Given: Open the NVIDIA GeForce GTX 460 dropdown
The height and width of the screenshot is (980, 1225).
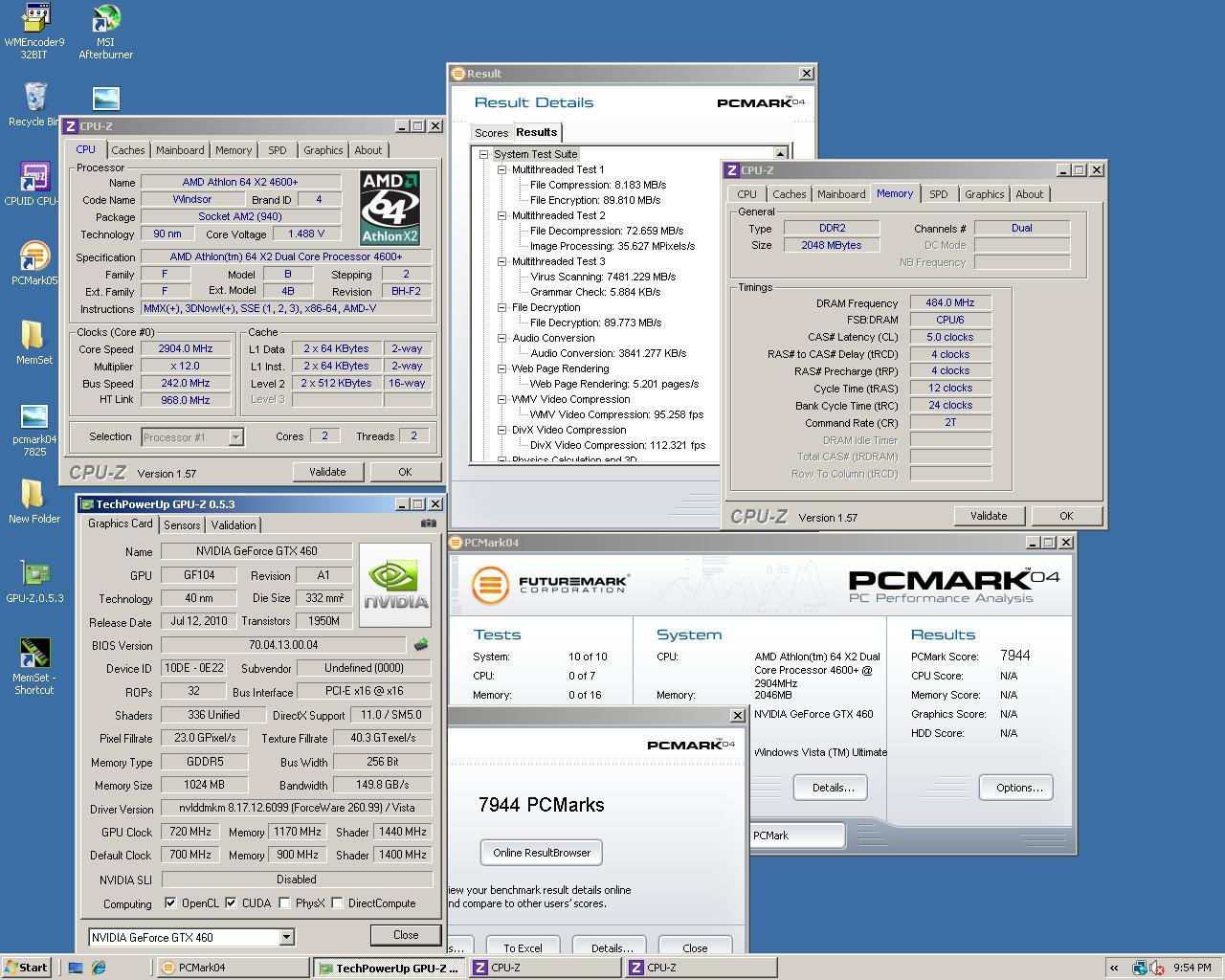Looking at the screenshot, I should (x=286, y=937).
